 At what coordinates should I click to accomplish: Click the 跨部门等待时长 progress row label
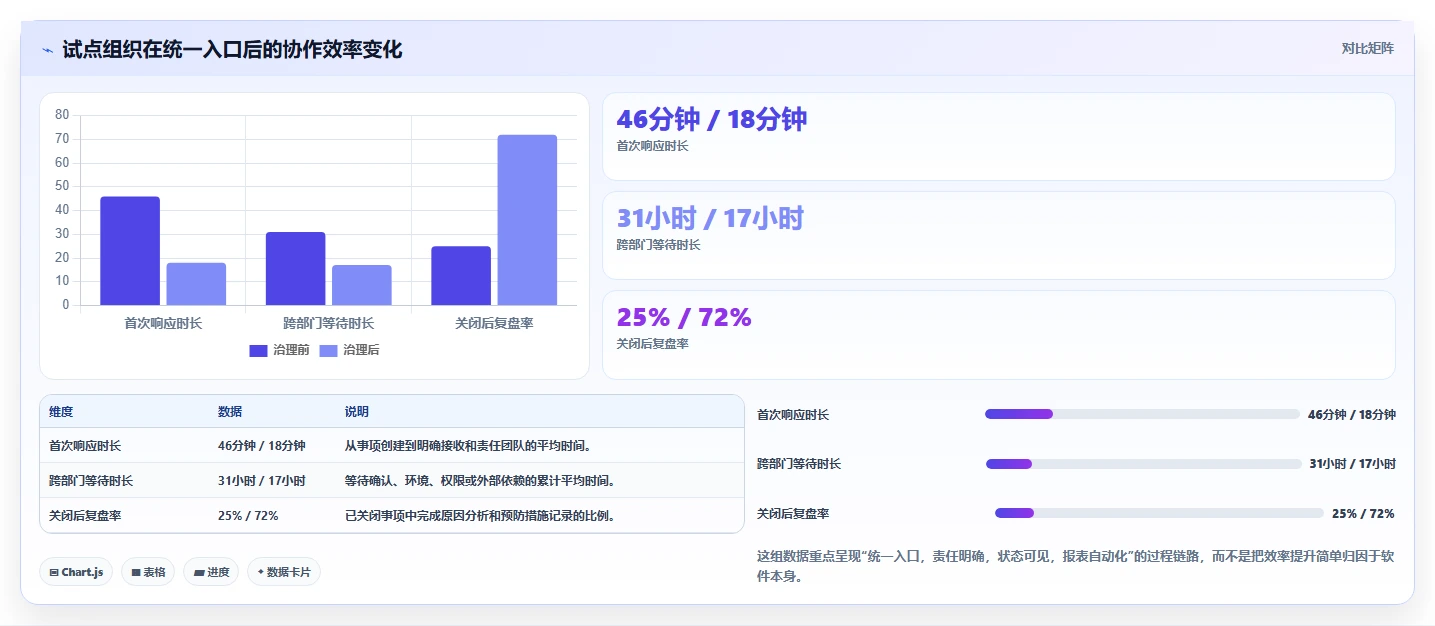coord(799,464)
